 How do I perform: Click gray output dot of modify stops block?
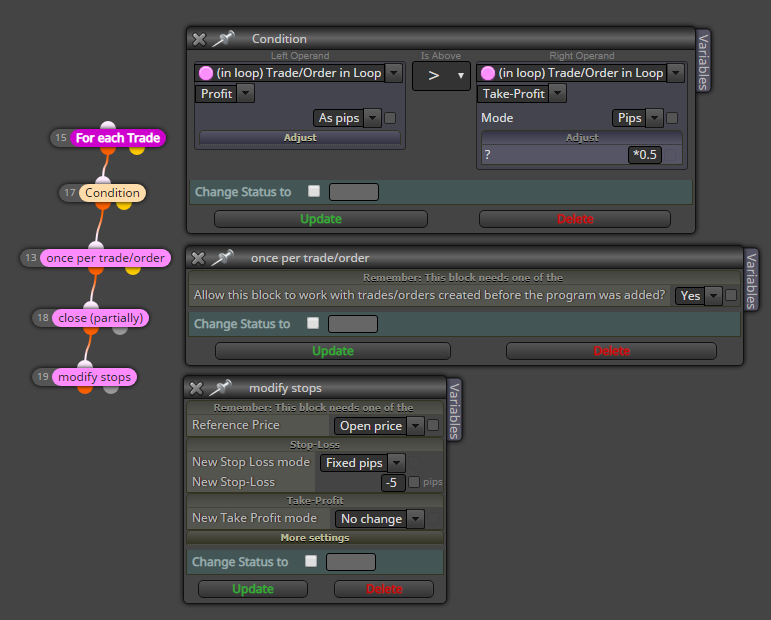pyautogui.click(x=111, y=389)
